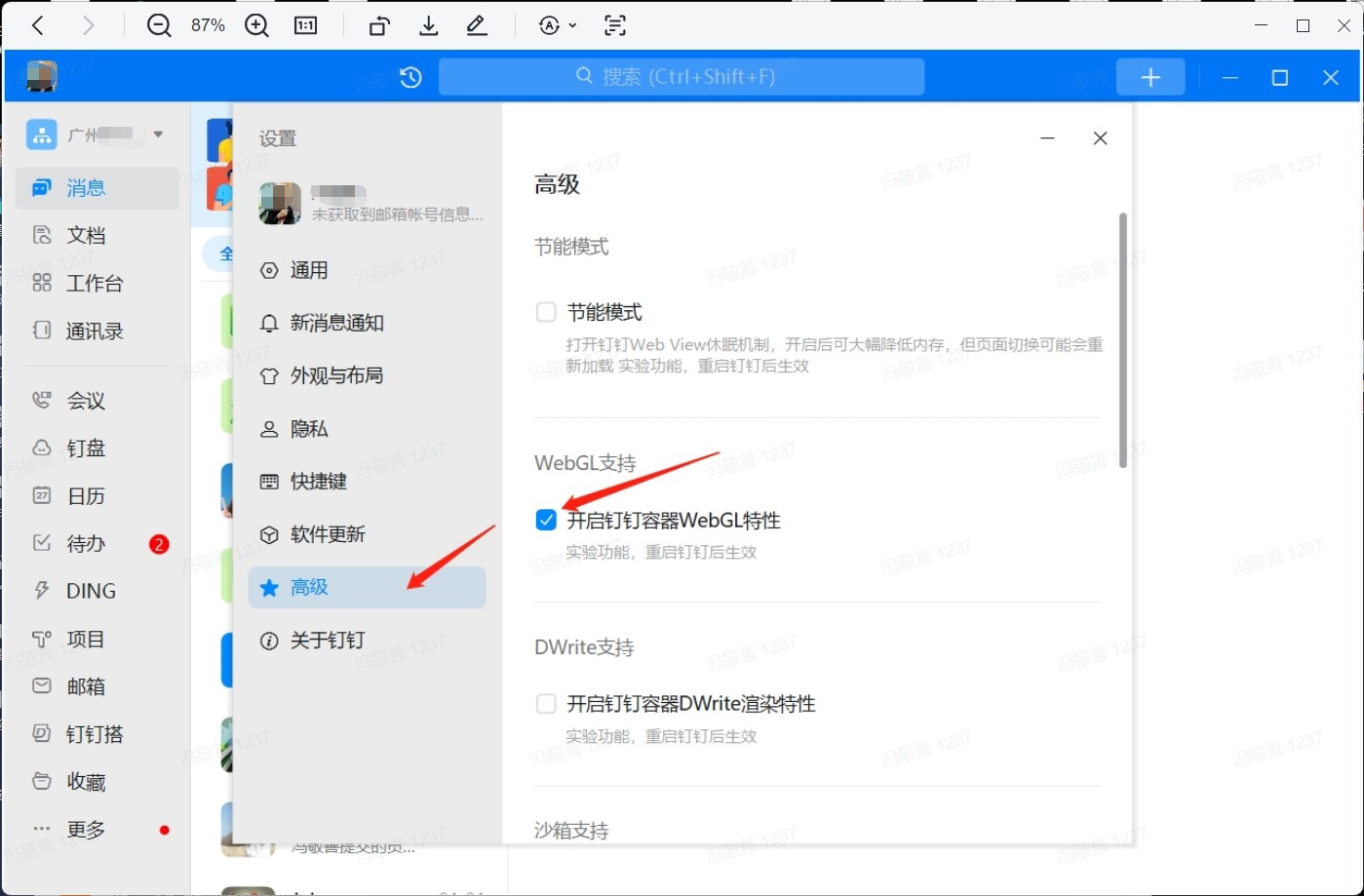This screenshot has width=1364, height=896.
Task: Select 关于钉钉 settings tab
Action: tap(367, 640)
